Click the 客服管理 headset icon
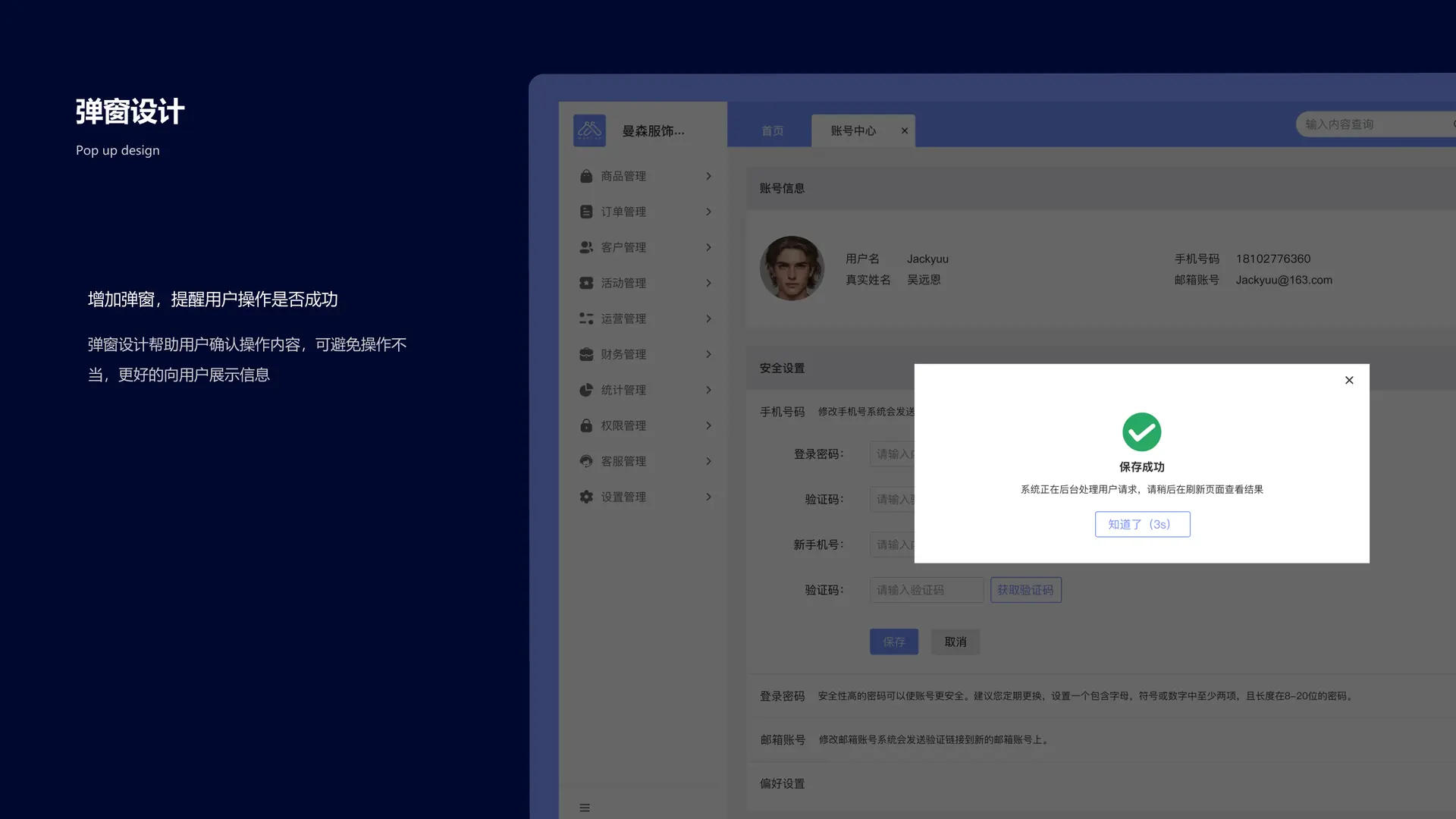 click(586, 461)
